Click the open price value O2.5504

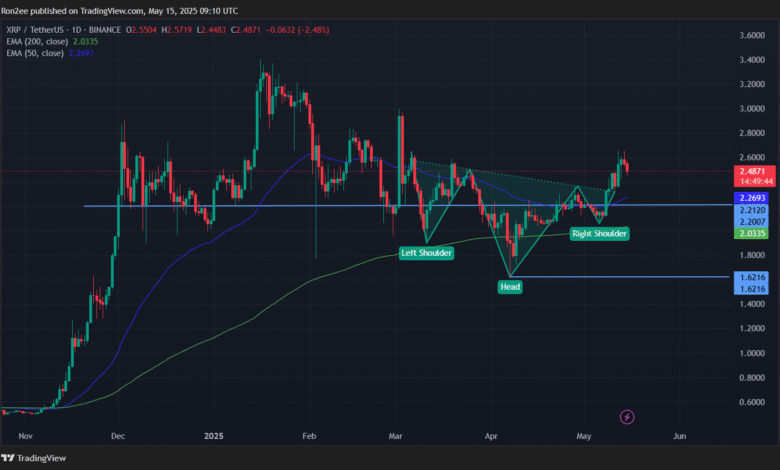point(141,30)
